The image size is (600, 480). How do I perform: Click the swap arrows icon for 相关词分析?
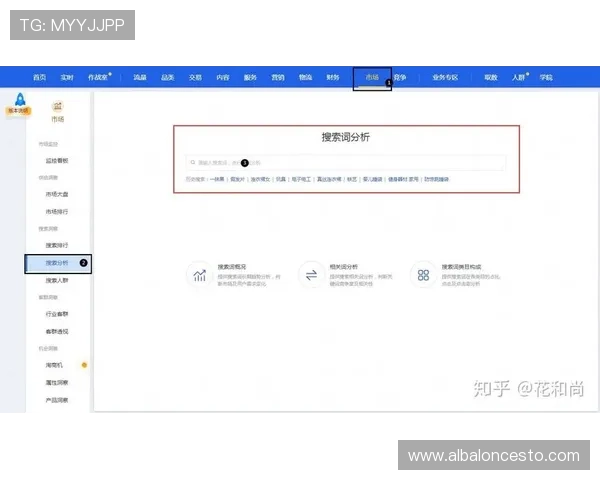(x=311, y=275)
